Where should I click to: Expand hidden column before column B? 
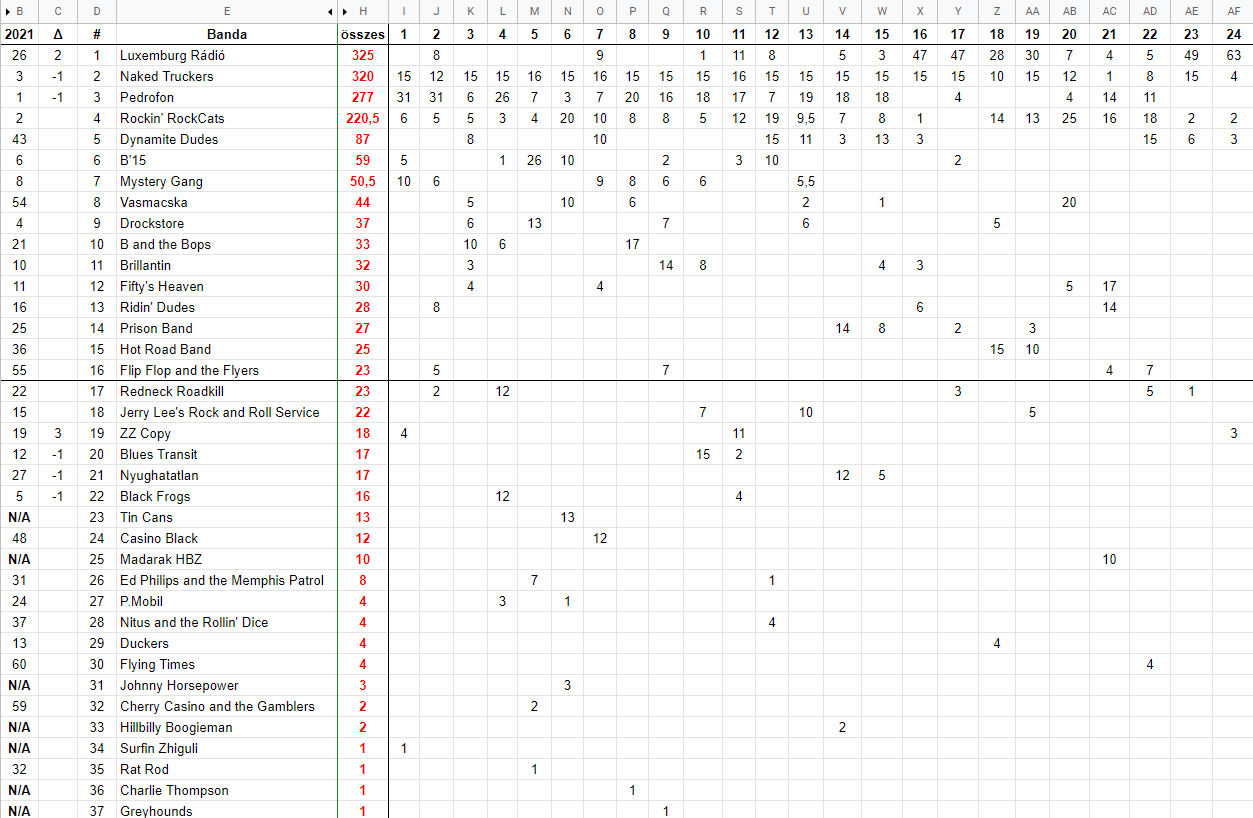[6, 11]
